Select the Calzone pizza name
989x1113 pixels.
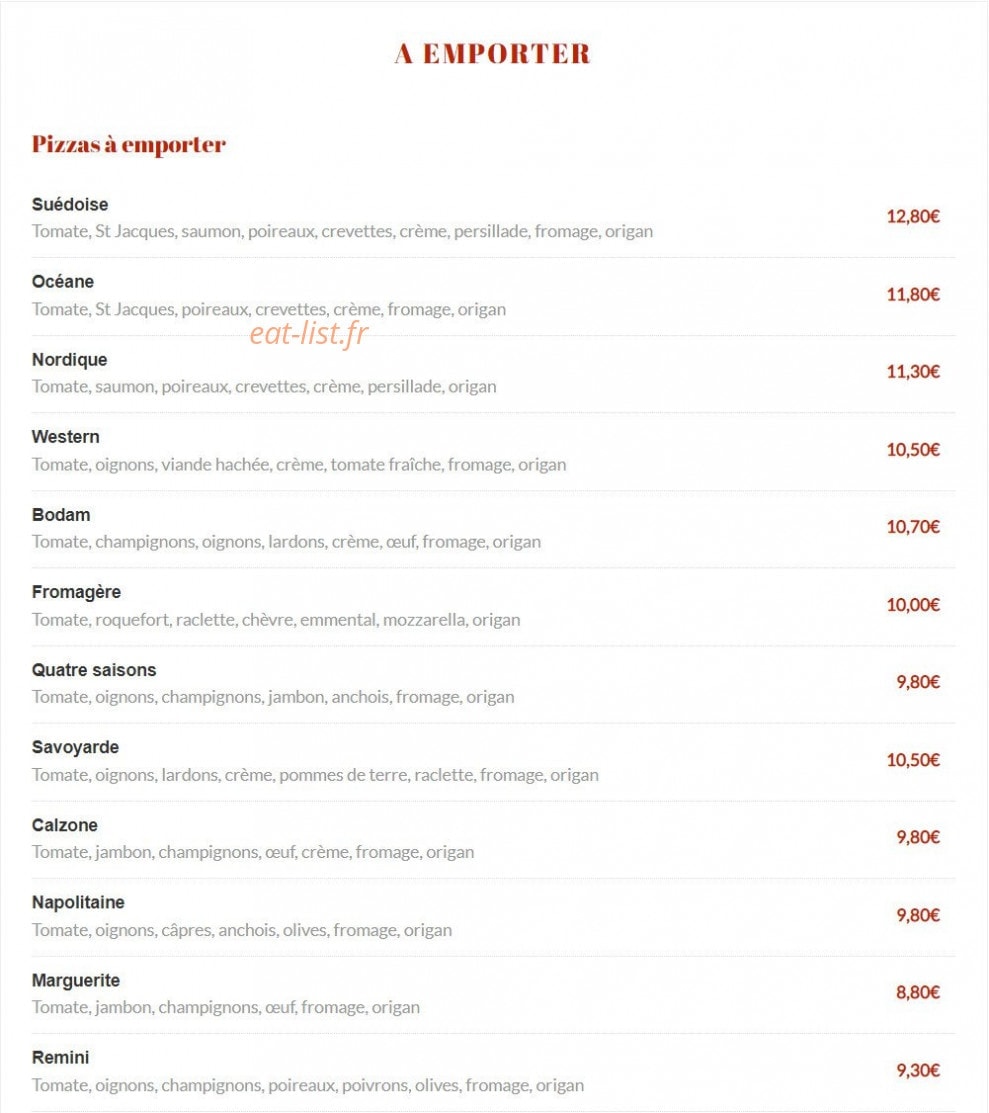click(x=65, y=826)
